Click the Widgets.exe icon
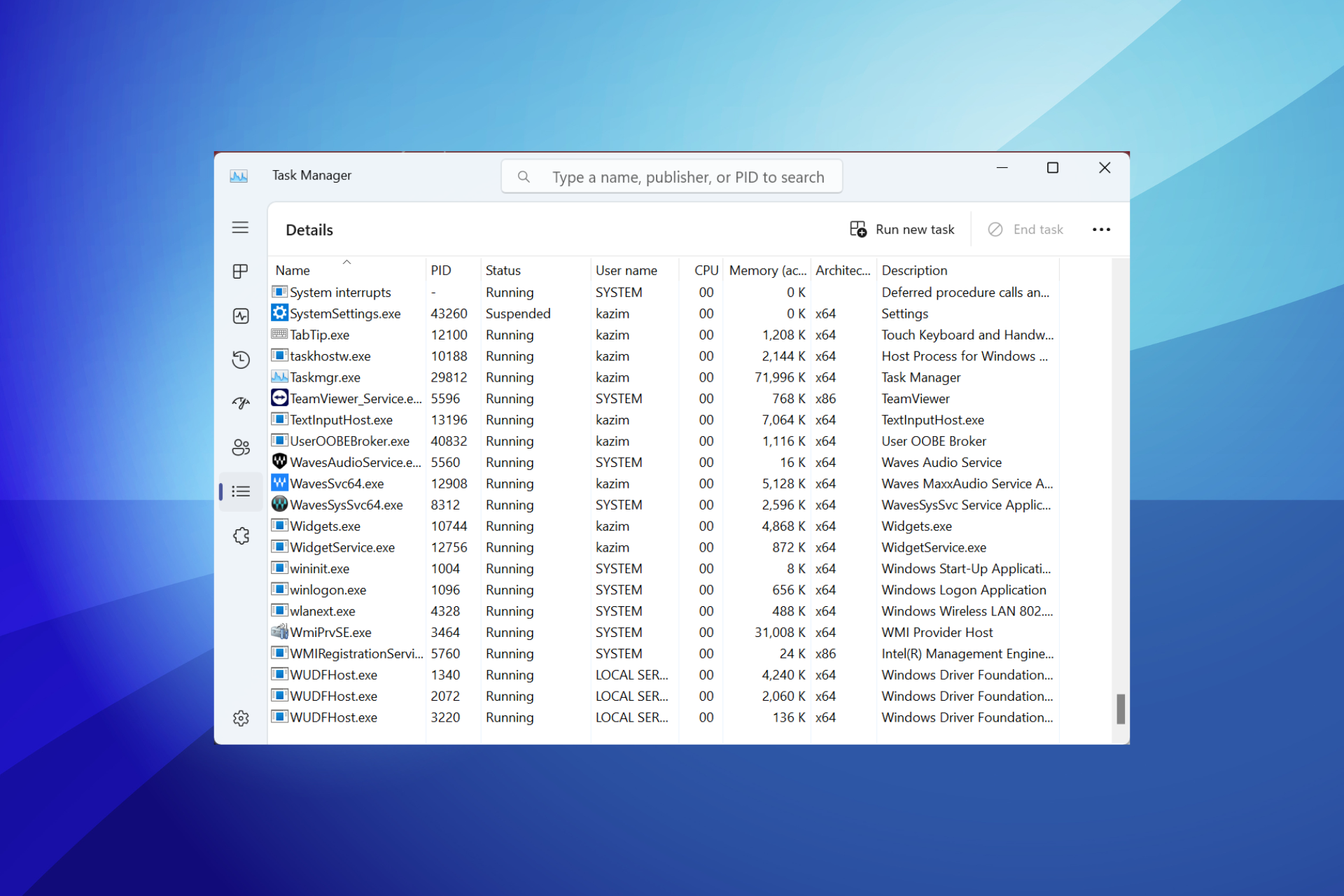Image resolution: width=1344 pixels, height=896 pixels. pos(279,525)
